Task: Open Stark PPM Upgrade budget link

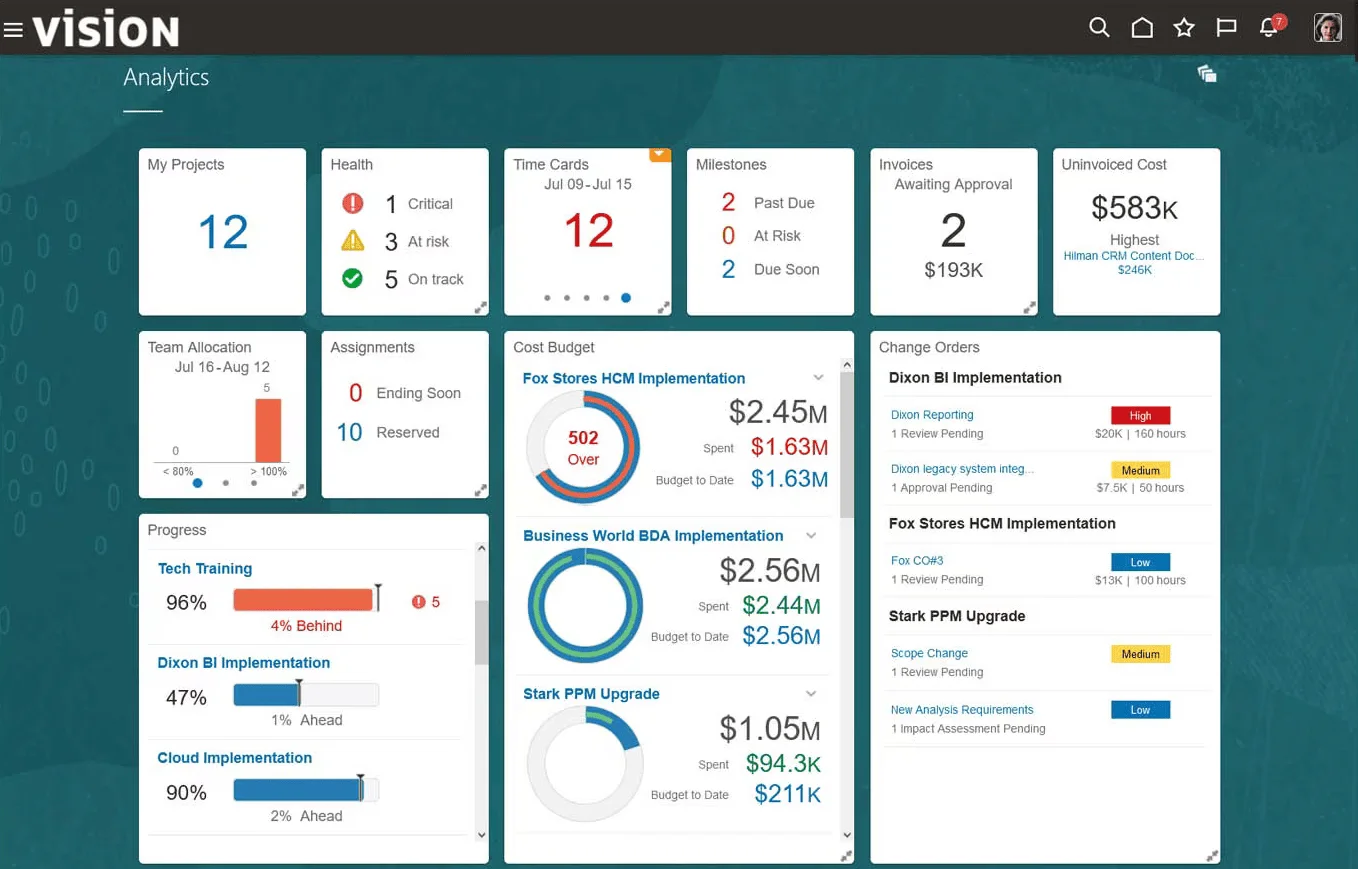Action: pyautogui.click(x=591, y=694)
